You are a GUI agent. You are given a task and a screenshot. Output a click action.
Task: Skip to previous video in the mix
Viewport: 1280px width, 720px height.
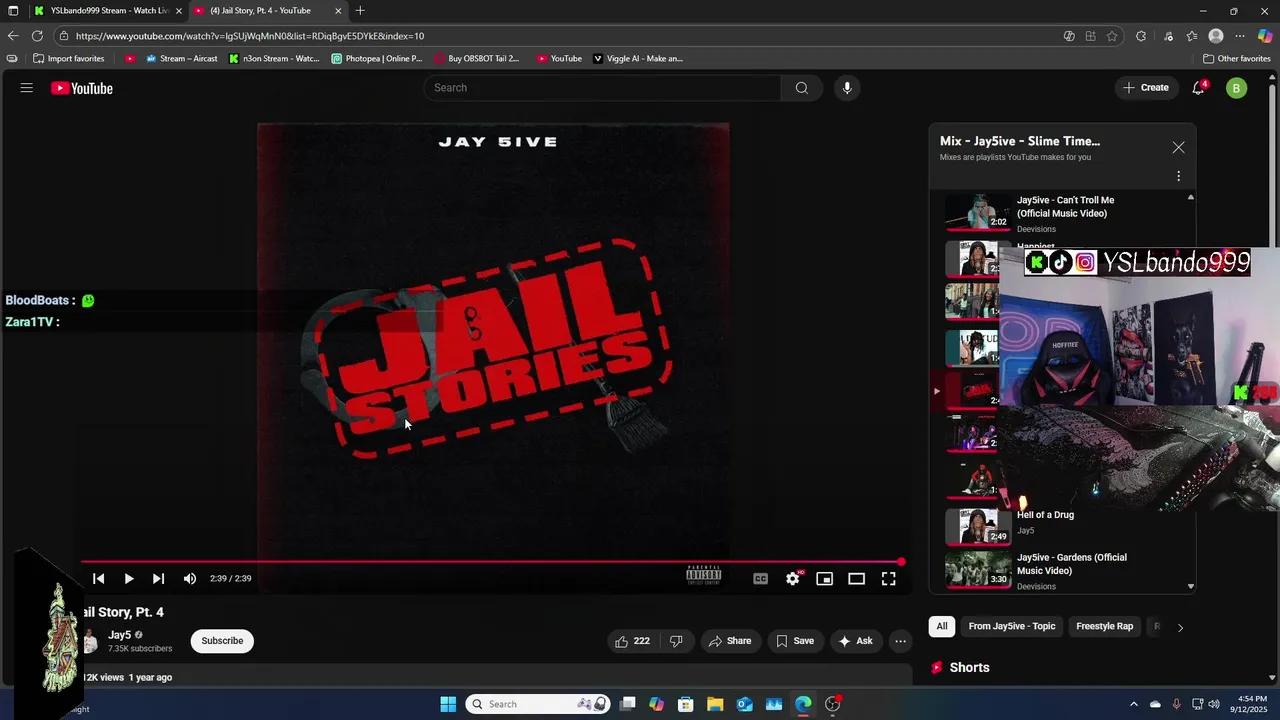coord(98,578)
